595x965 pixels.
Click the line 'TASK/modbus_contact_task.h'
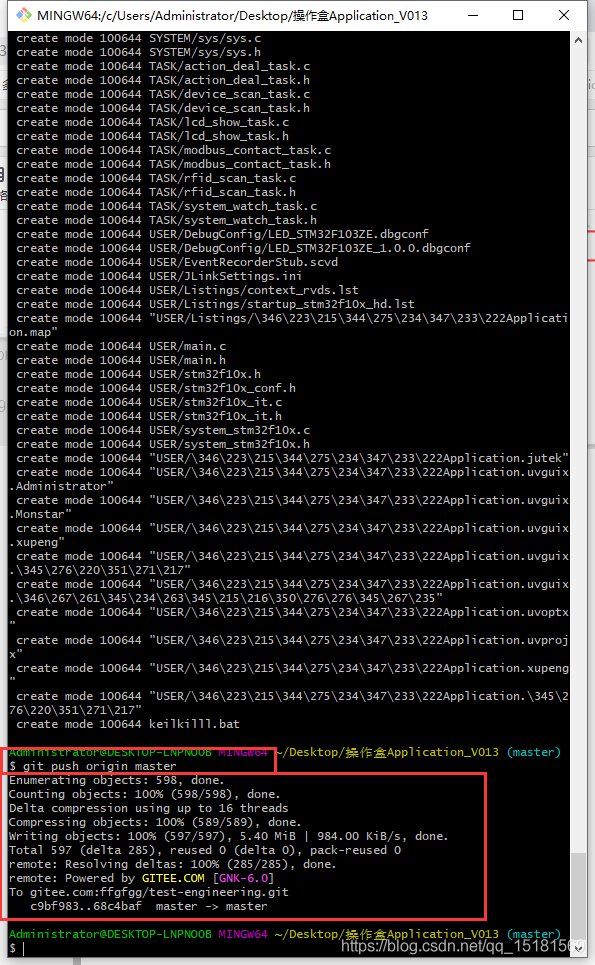(x=174, y=164)
